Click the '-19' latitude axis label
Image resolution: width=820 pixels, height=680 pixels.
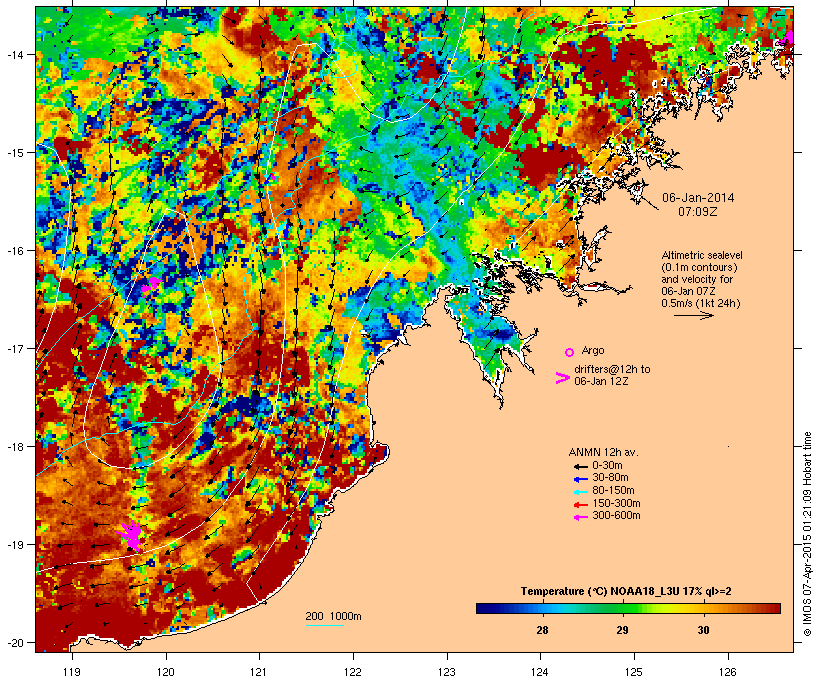(x=14, y=545)
